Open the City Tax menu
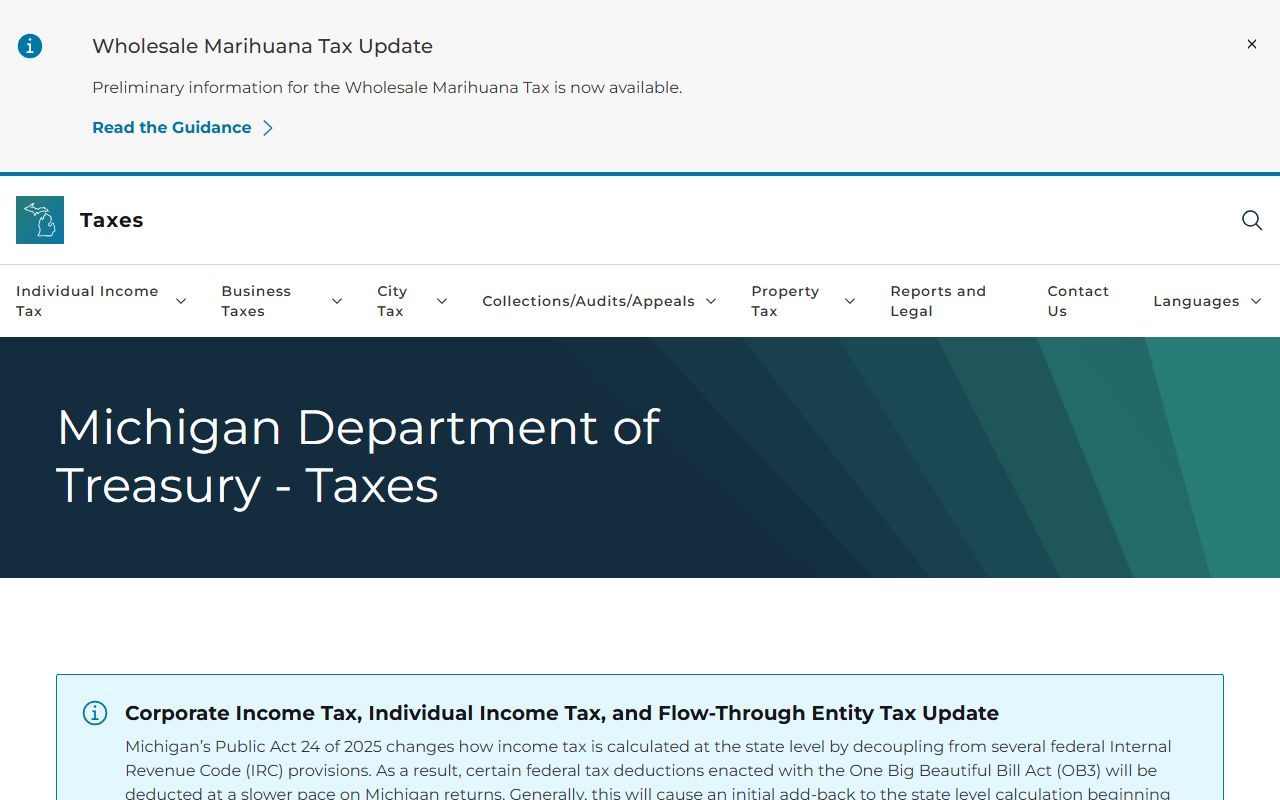The width and height of the screenshot is (1280, 800). pos(392,301)
